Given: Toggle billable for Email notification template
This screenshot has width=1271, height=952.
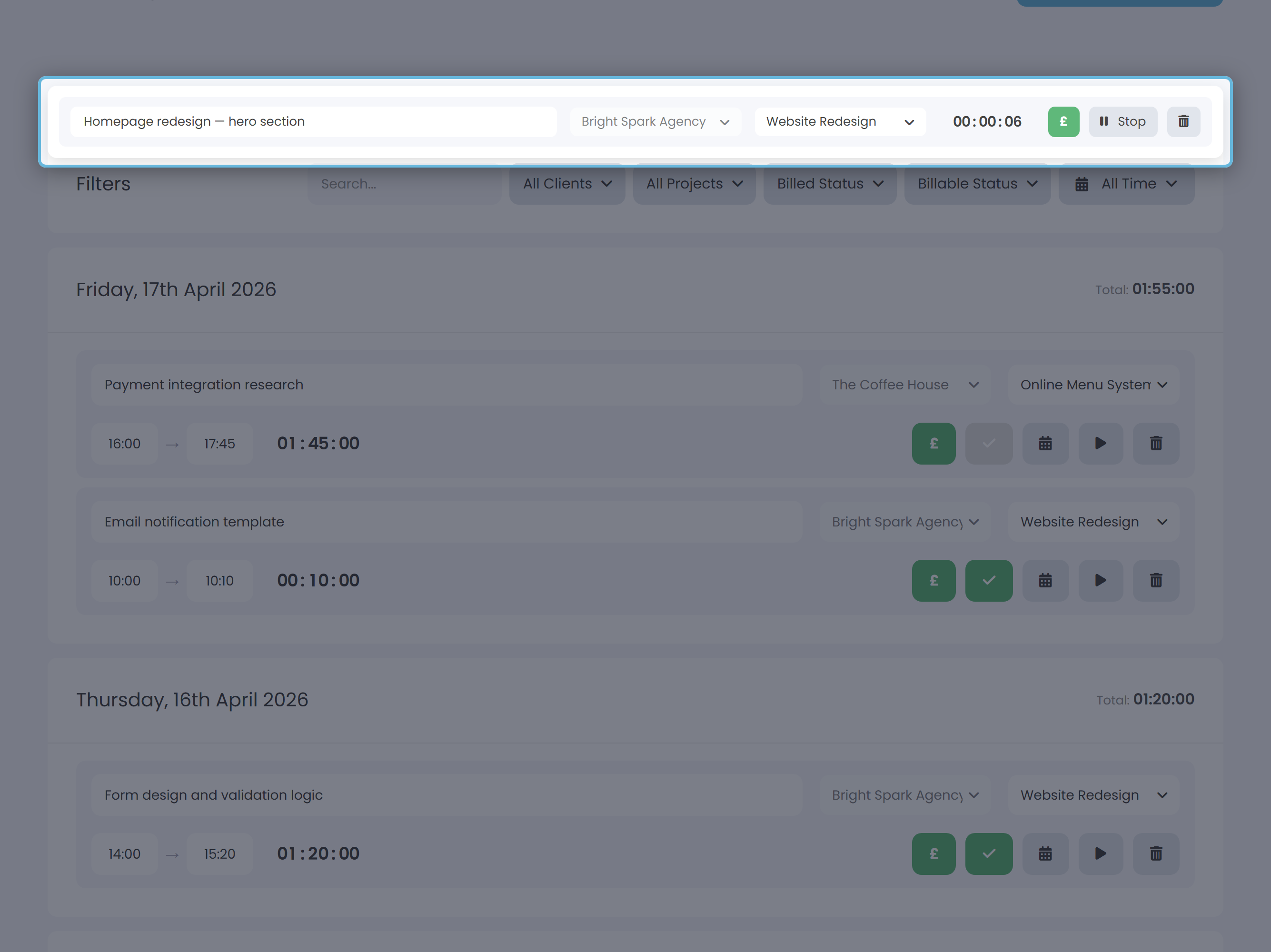Looking at the screenshot, I should pyautogui.click(x=933, y=580).
